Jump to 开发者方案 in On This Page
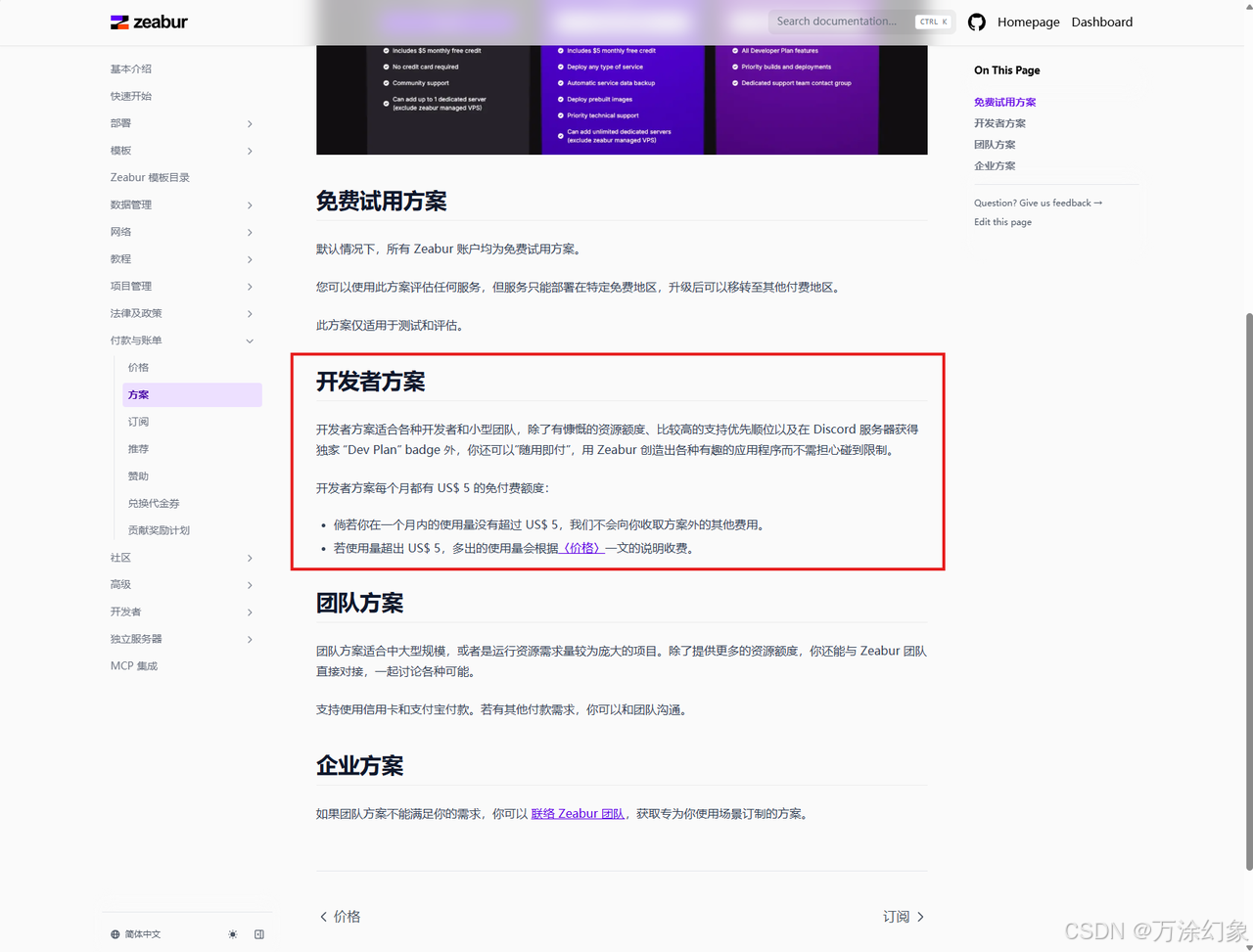1253x952 pixels. click(x=999, y=123)
